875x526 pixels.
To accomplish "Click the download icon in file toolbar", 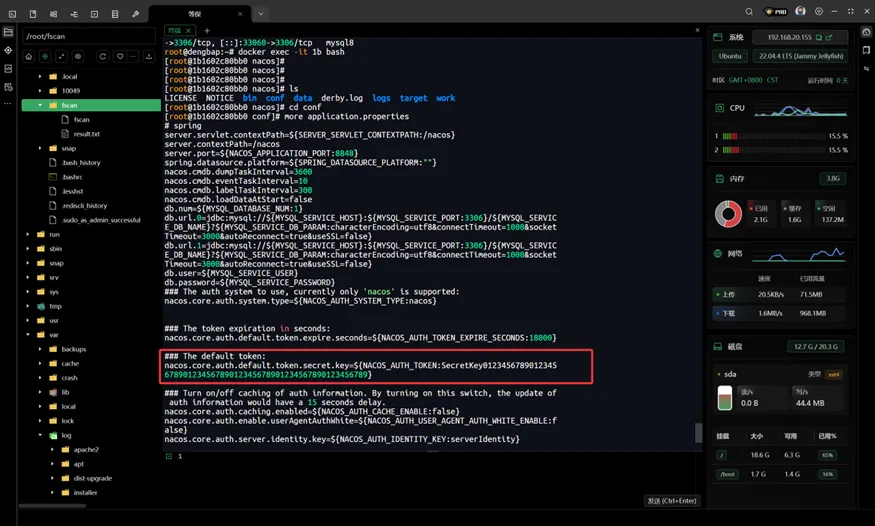I will tap(149, 56).
